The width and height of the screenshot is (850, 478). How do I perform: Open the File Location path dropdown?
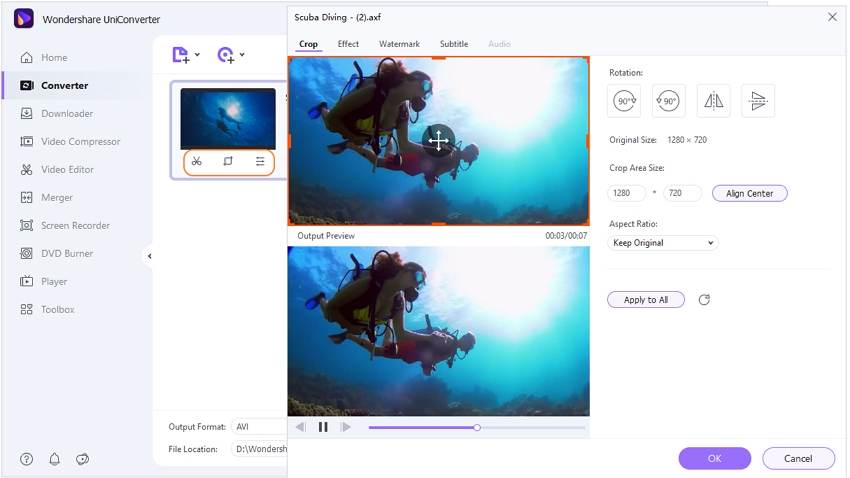(259, 449)
